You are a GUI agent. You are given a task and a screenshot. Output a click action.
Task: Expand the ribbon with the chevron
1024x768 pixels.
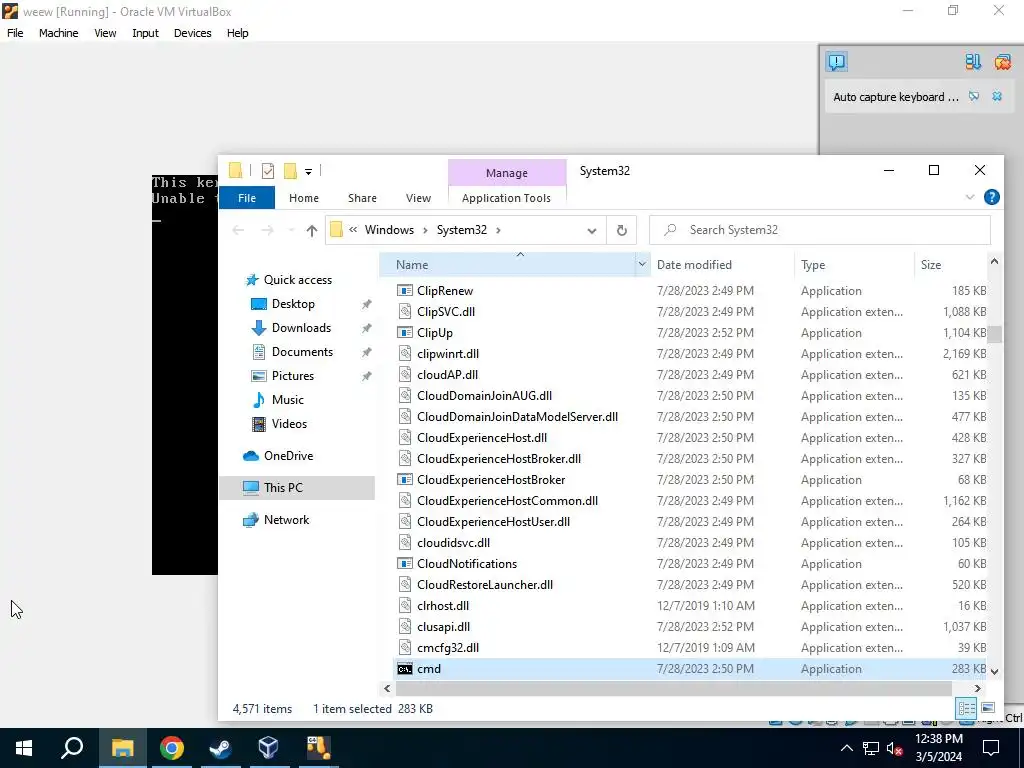(970, 197)
